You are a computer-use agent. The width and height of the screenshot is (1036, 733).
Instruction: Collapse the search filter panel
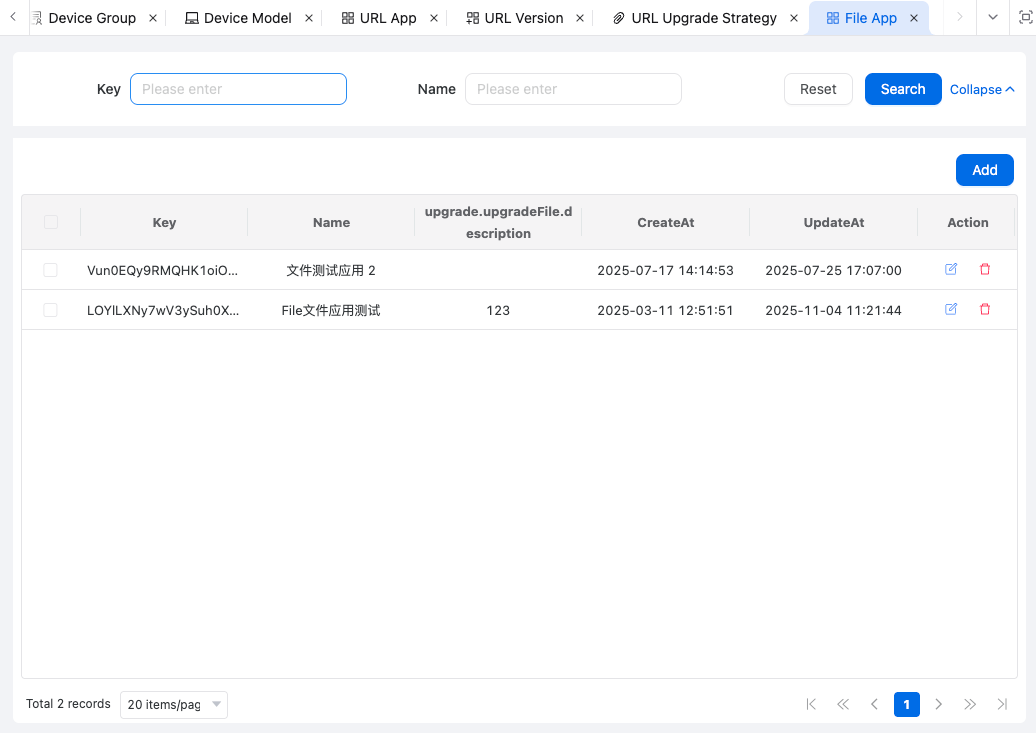click(x=981, y=90)
